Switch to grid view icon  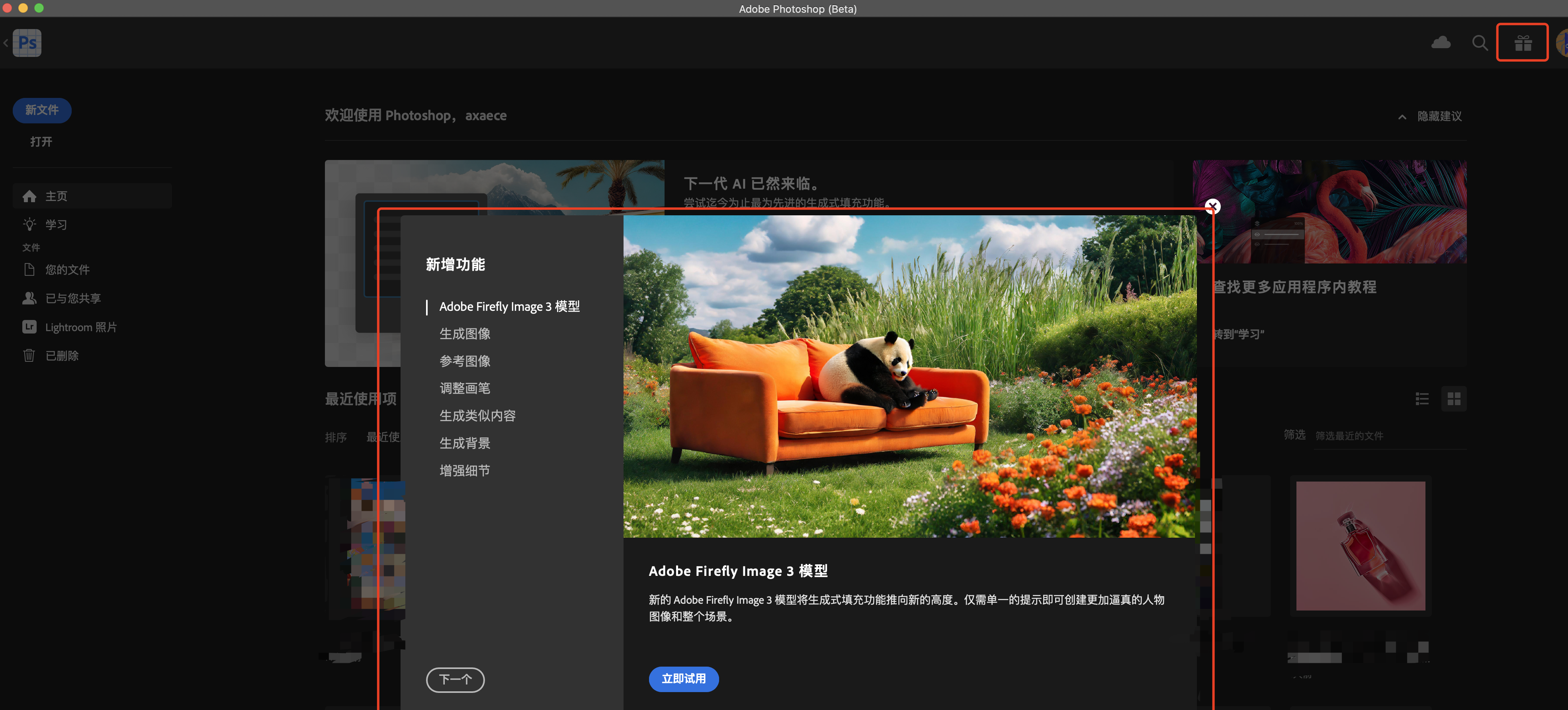(1454, 399)
